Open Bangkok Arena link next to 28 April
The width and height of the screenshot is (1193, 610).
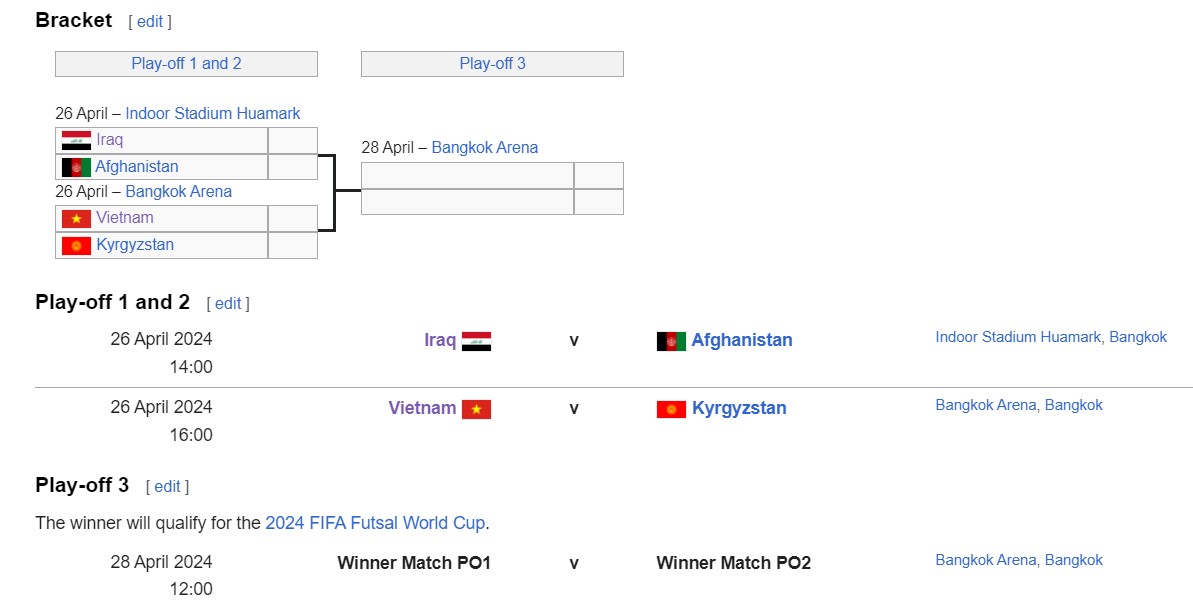coord(485,148)
